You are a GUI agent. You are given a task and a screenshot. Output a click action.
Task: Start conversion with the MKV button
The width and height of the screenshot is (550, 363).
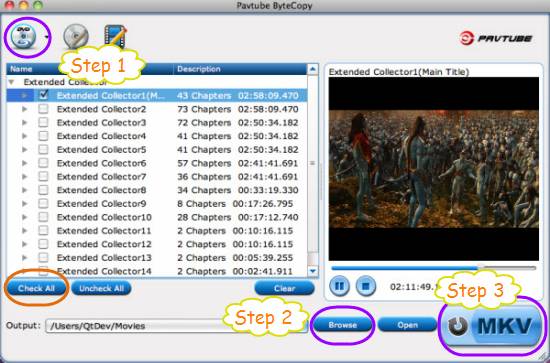(492, 326)
